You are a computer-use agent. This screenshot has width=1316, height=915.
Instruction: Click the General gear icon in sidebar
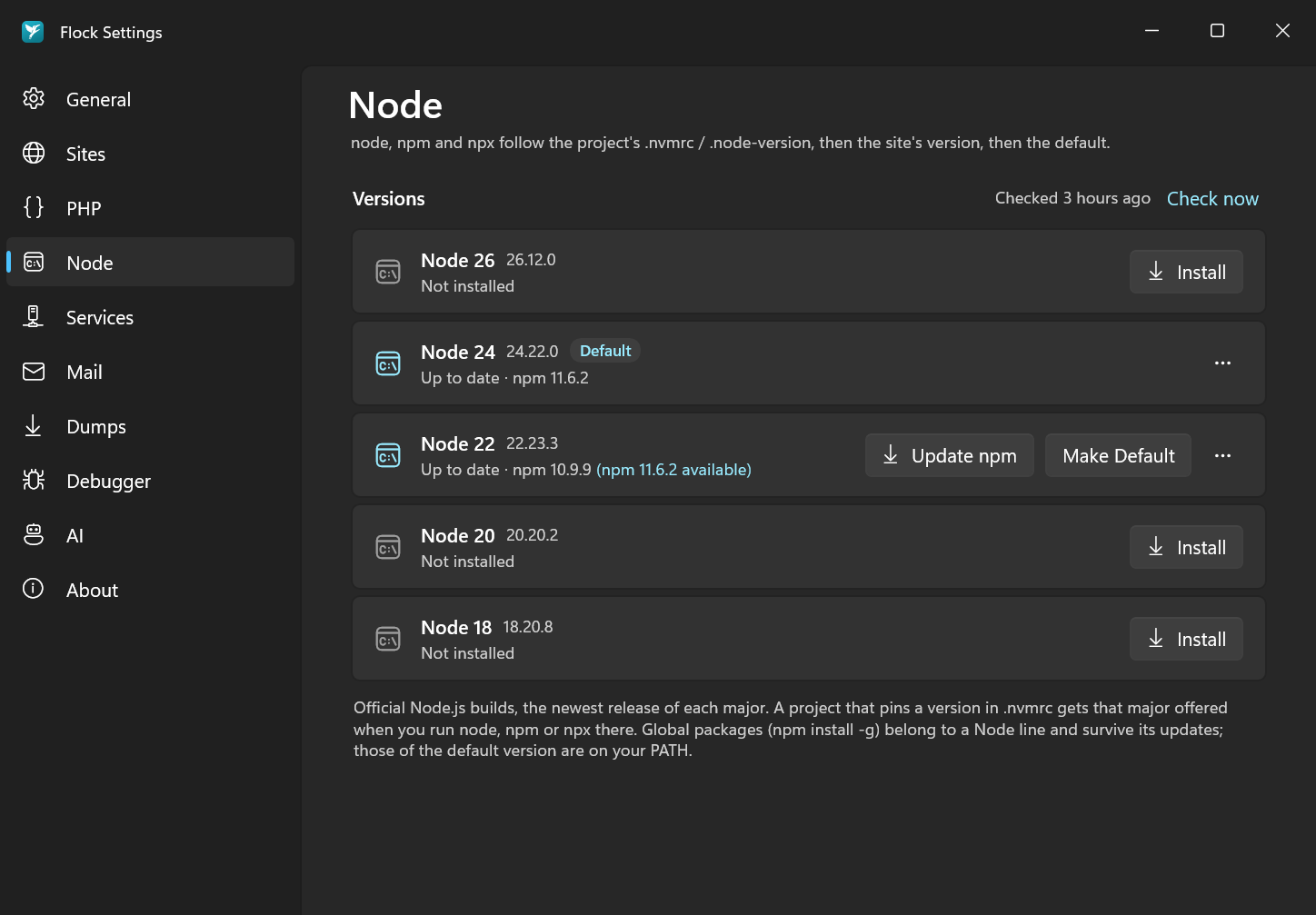34,98
